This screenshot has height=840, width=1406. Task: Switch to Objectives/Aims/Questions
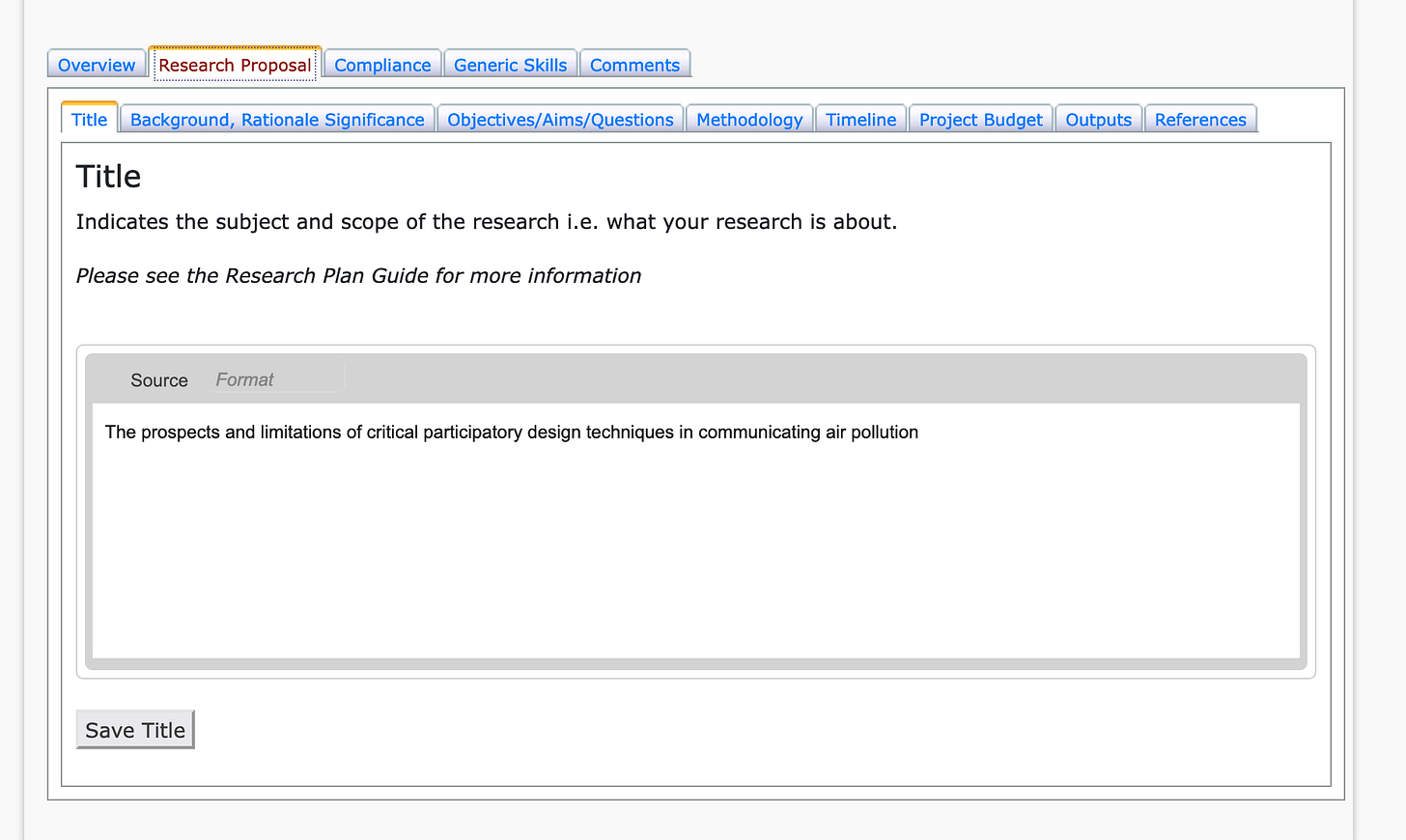coord(560,119)
